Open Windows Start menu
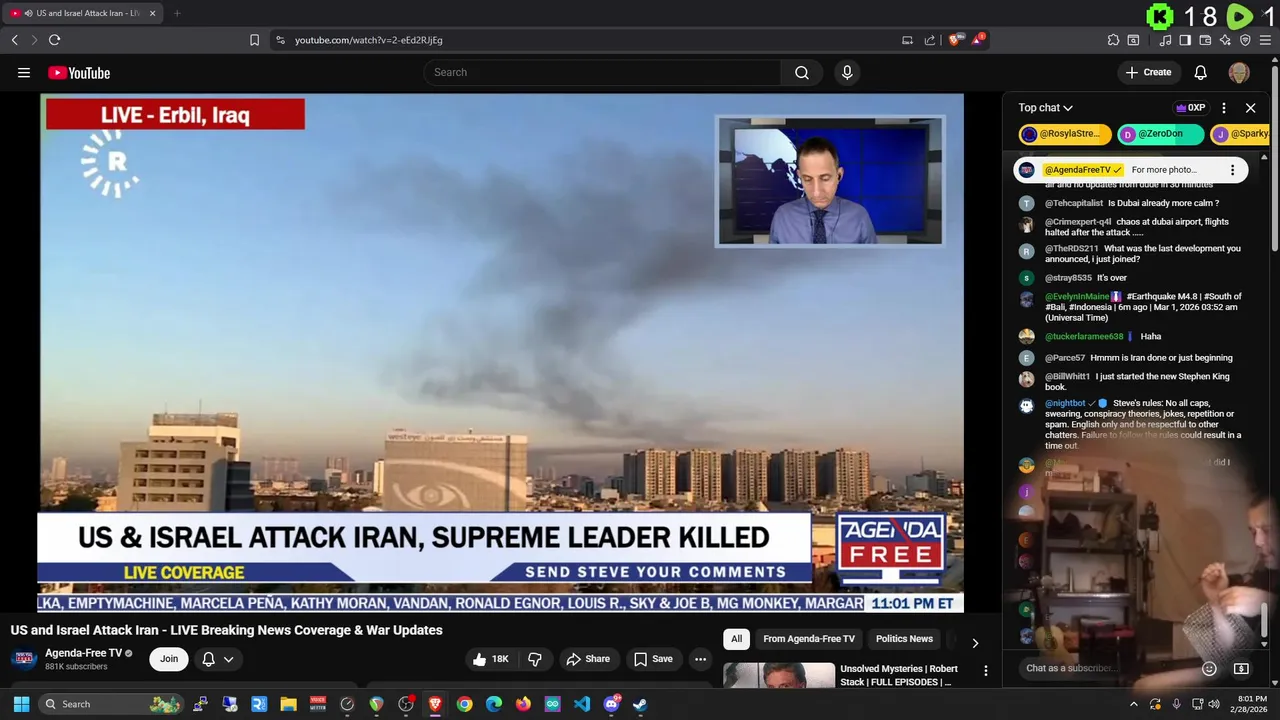The width and height of the screenshot is (1280, 720). pyautogui.click(x=21, y=704)
